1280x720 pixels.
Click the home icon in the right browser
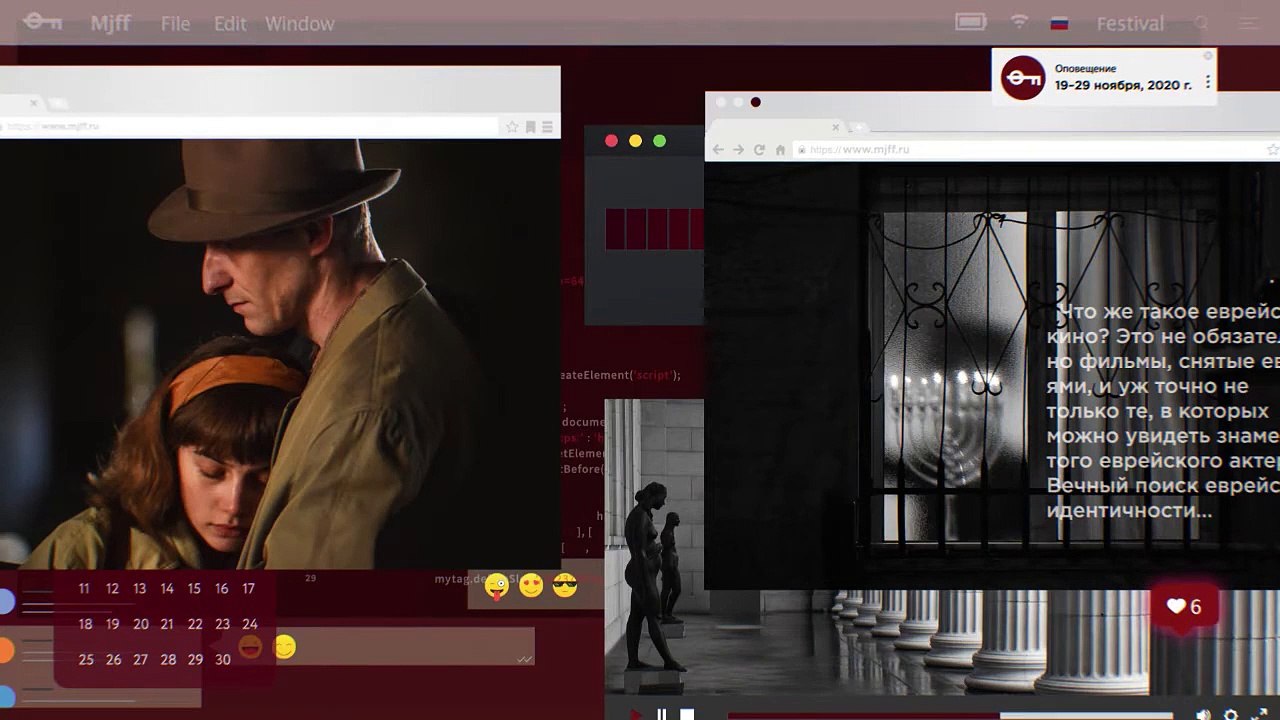pyautogui.click(x=779, y=149)
